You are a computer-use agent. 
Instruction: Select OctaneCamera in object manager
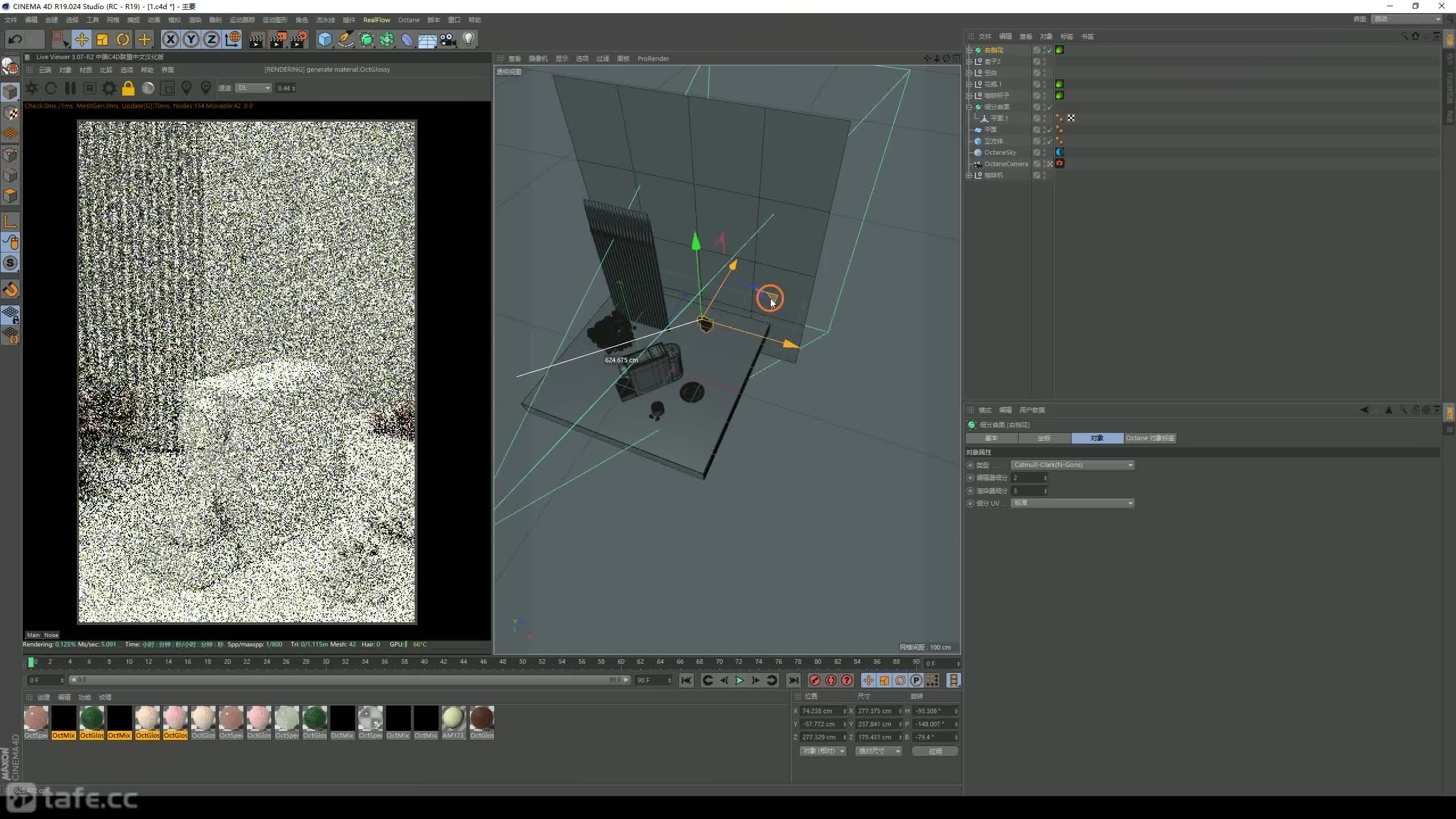1006,164
